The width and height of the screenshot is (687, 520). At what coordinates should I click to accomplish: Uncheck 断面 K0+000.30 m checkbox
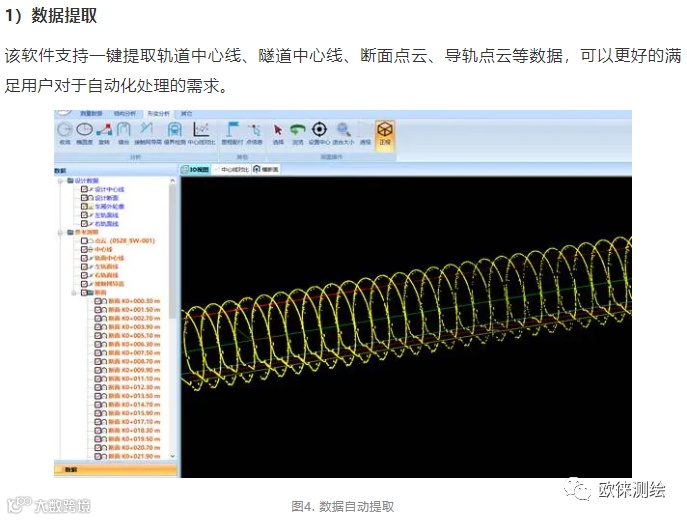click(98, 301)
